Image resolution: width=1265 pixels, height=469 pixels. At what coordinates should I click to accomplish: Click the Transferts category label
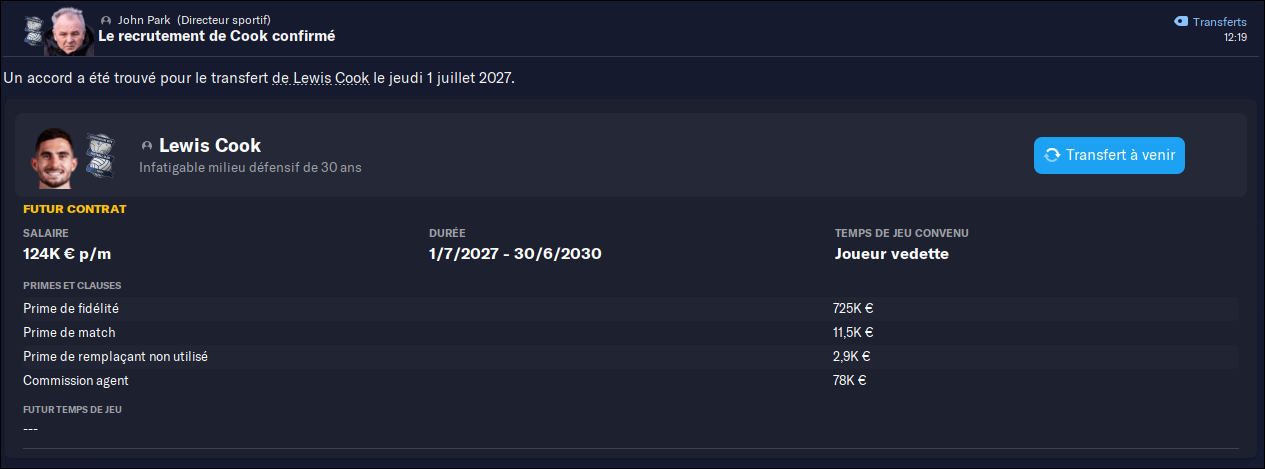[x=1220, y=22]
